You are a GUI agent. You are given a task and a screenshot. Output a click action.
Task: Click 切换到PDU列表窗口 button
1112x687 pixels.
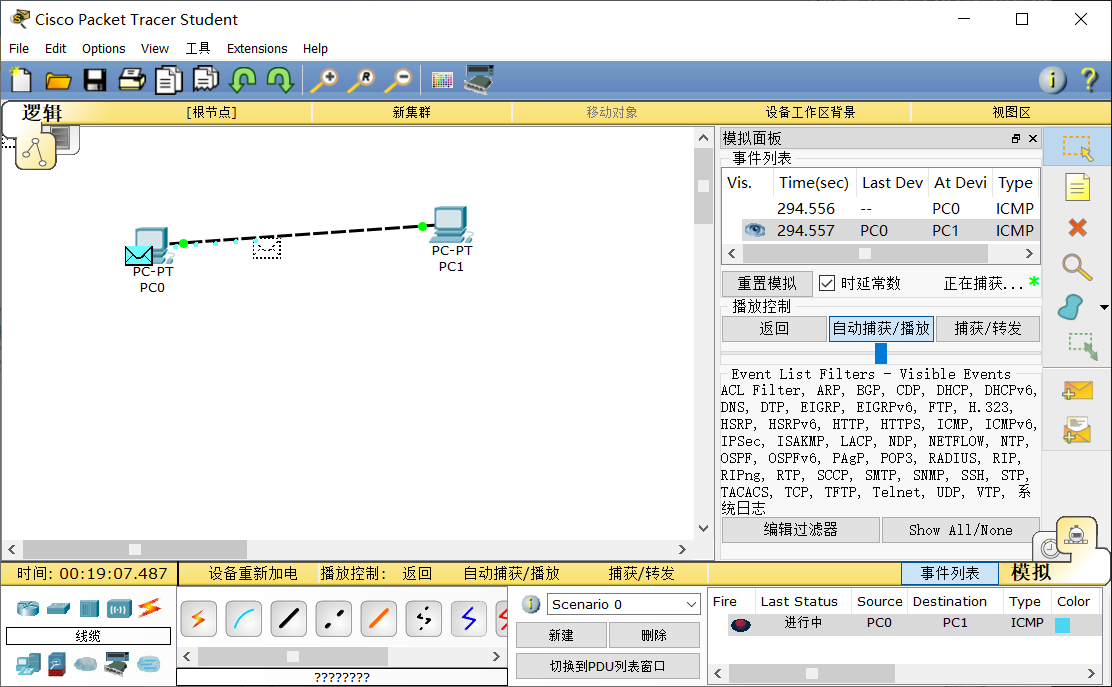point(608,666)
